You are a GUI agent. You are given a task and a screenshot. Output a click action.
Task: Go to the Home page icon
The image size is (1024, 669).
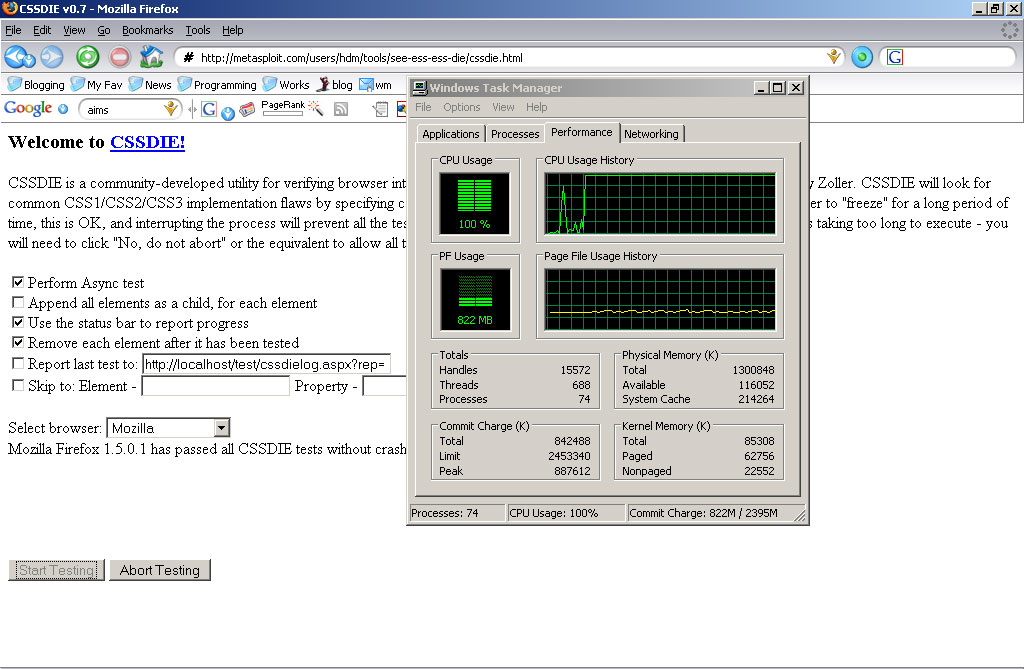(152, 57)
